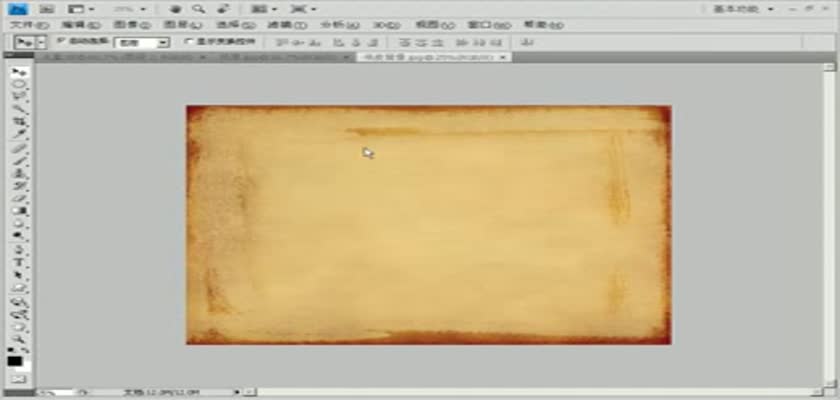Expand the 基本功能 workspace switcher
The height and width of the screenshot is (400, 840).
(x=742, y=8)
